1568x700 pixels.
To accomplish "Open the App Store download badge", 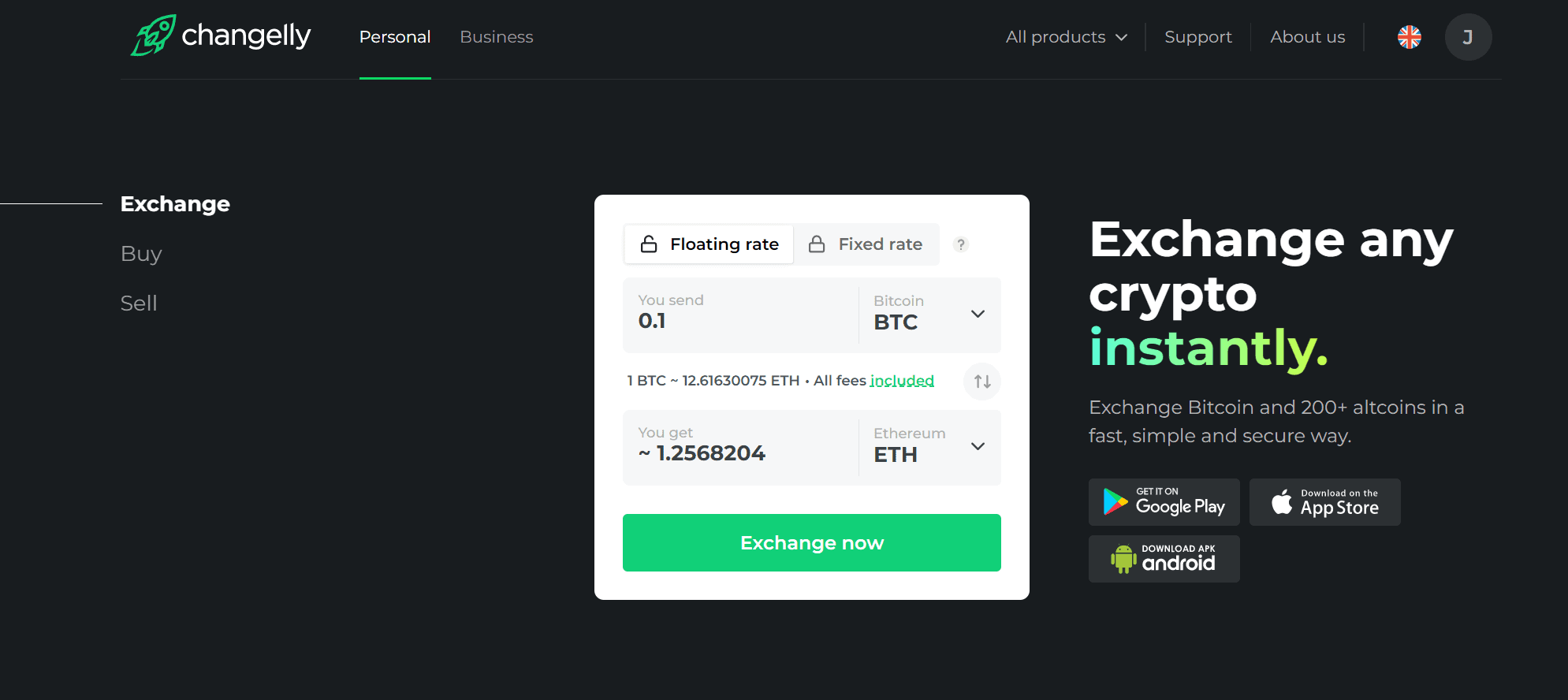I will (x=1324, y=502).
